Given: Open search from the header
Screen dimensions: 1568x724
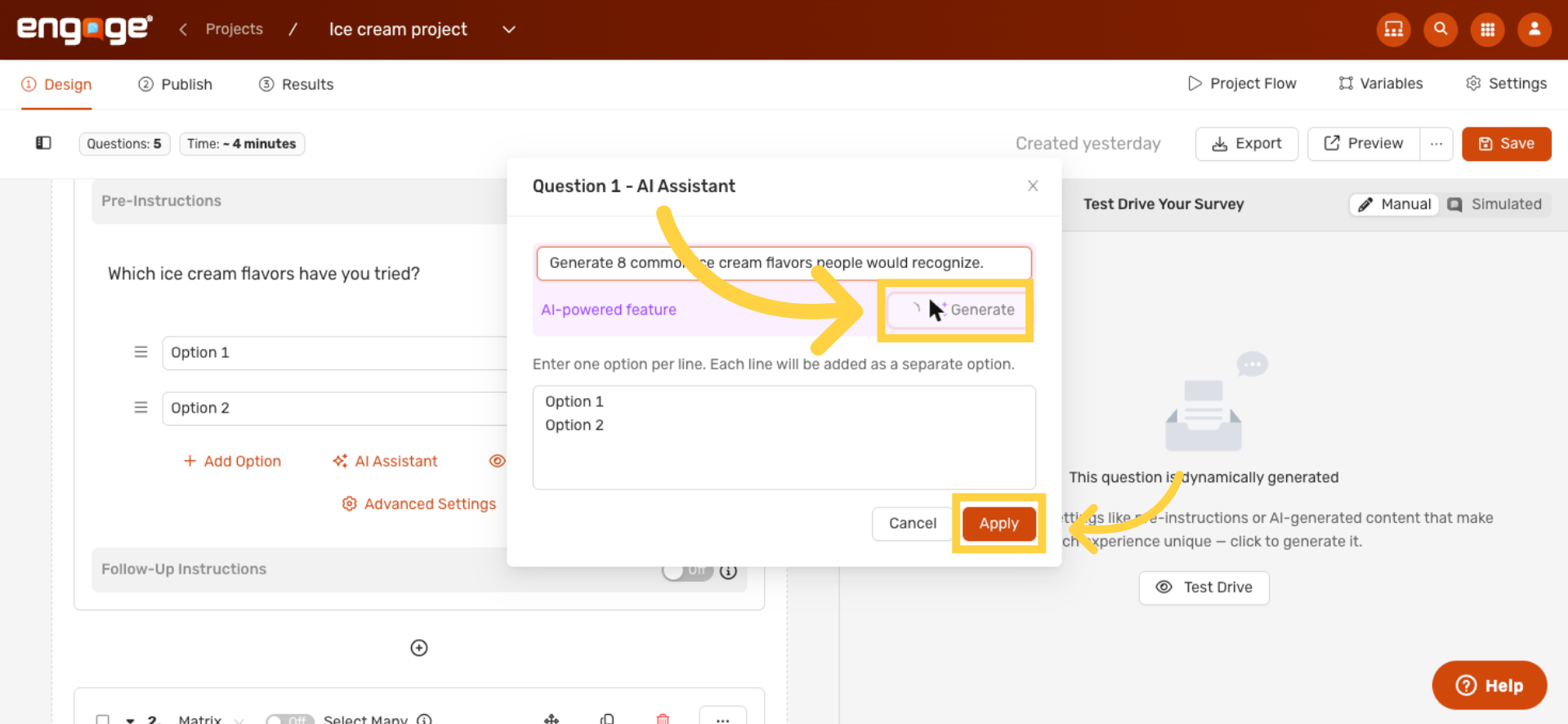Looking at the screenshot, I should click(1441, 29).
